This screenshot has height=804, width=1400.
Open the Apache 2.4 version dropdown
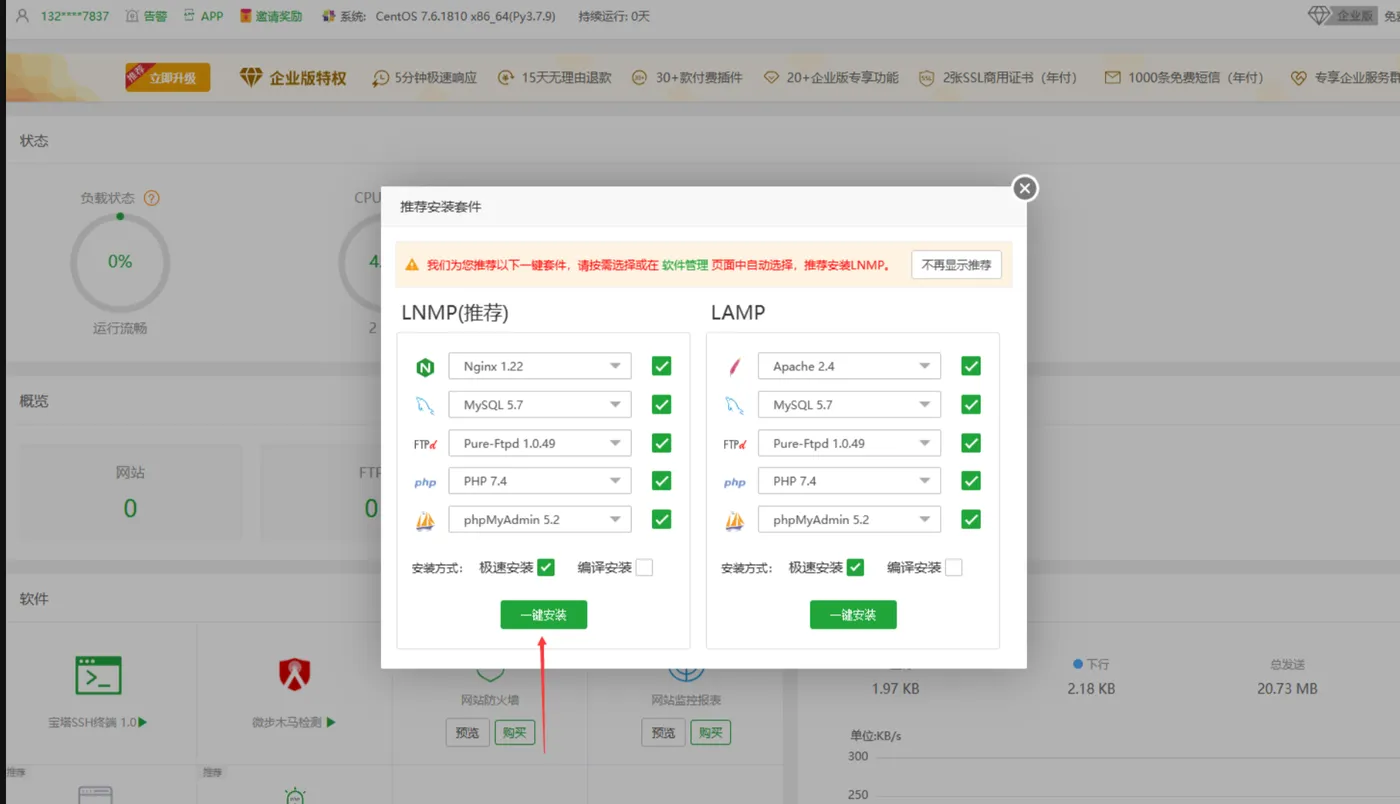coord(849,366)
